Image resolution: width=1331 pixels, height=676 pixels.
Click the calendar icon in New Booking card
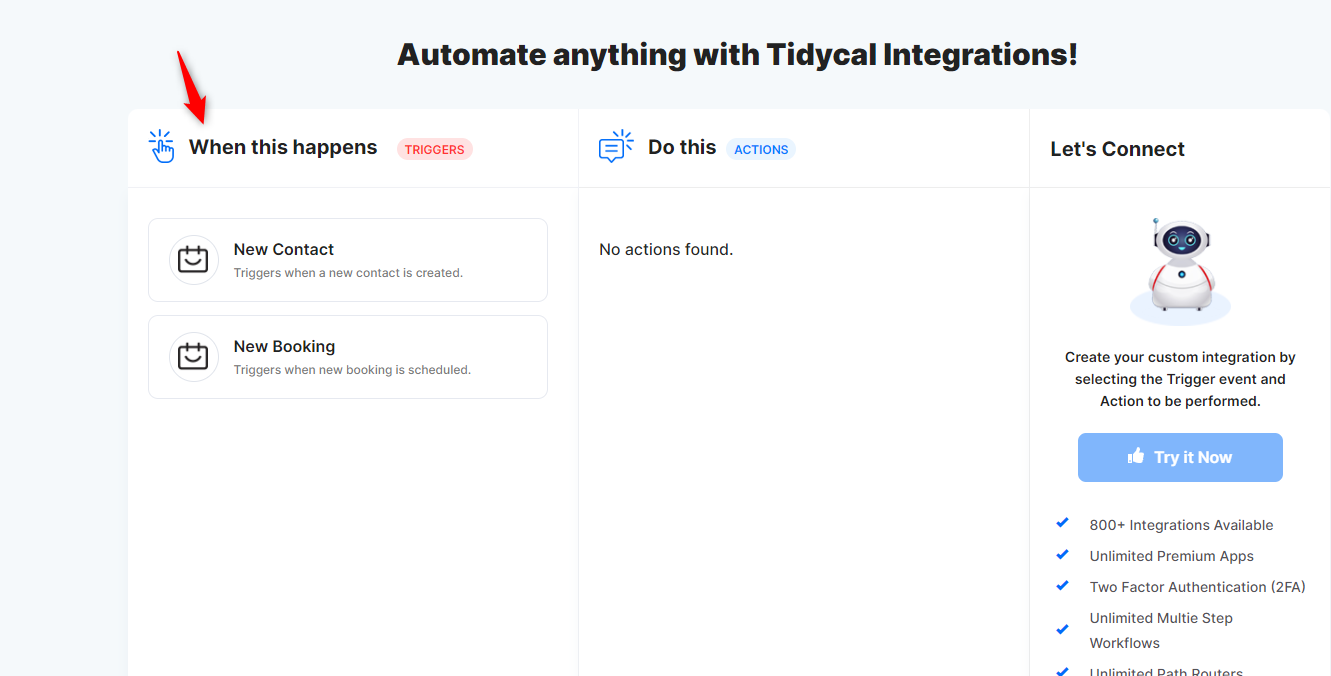(193, 357)
